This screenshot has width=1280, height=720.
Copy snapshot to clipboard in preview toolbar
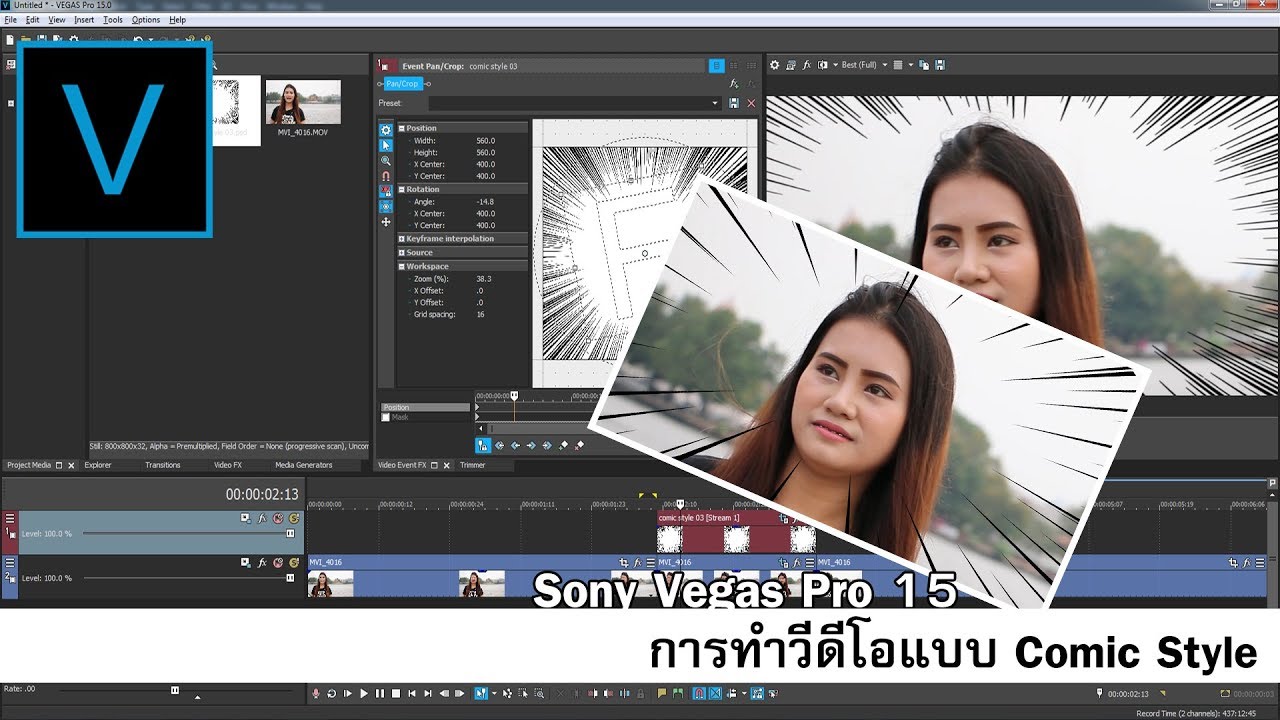point(924,65)
